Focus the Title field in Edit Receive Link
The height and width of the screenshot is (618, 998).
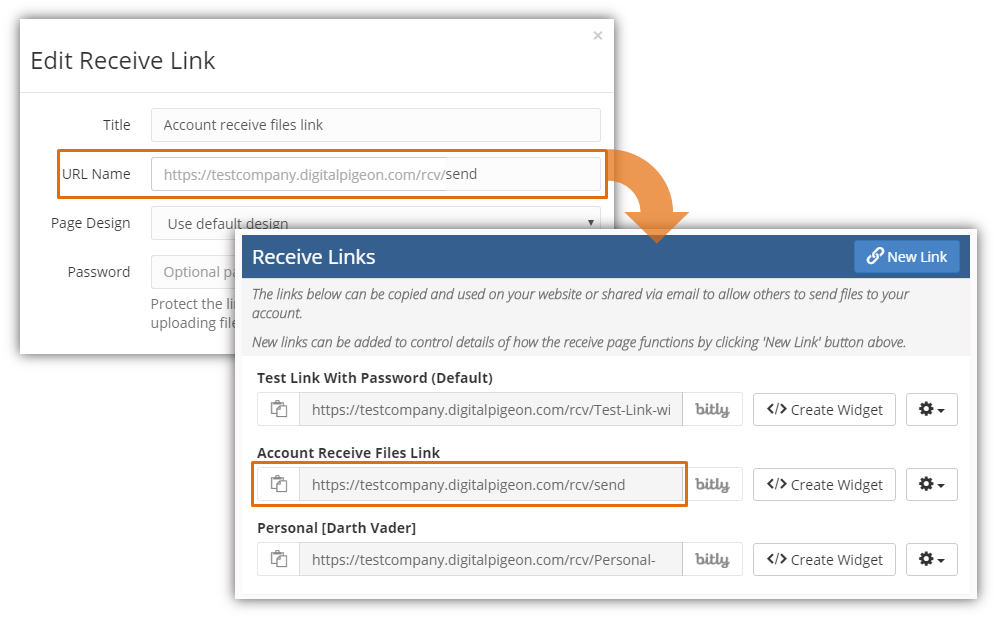click(x=376, y=125)
